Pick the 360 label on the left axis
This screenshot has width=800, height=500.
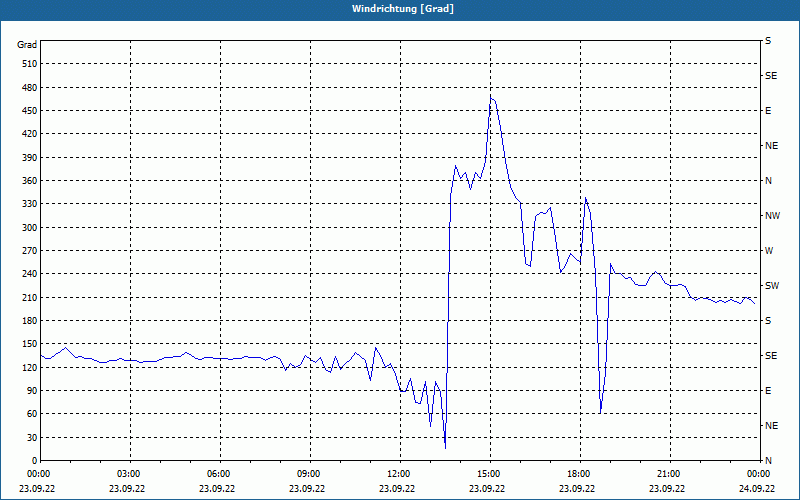click(x=30, y=181)
